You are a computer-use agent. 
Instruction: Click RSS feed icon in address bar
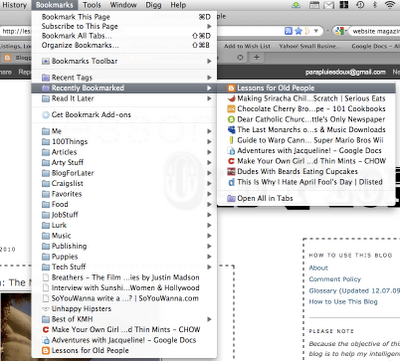[x=288, y=31]
